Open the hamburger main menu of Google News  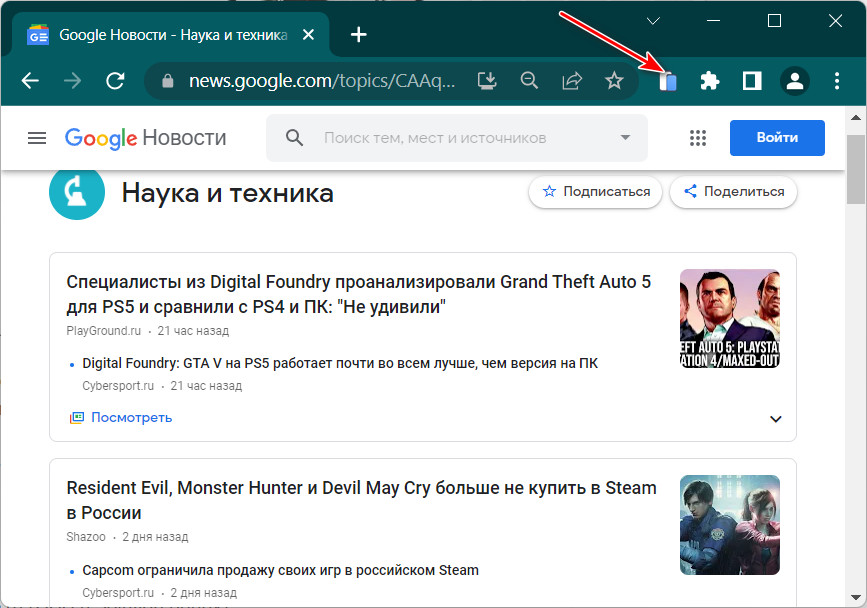click(37, 138)
